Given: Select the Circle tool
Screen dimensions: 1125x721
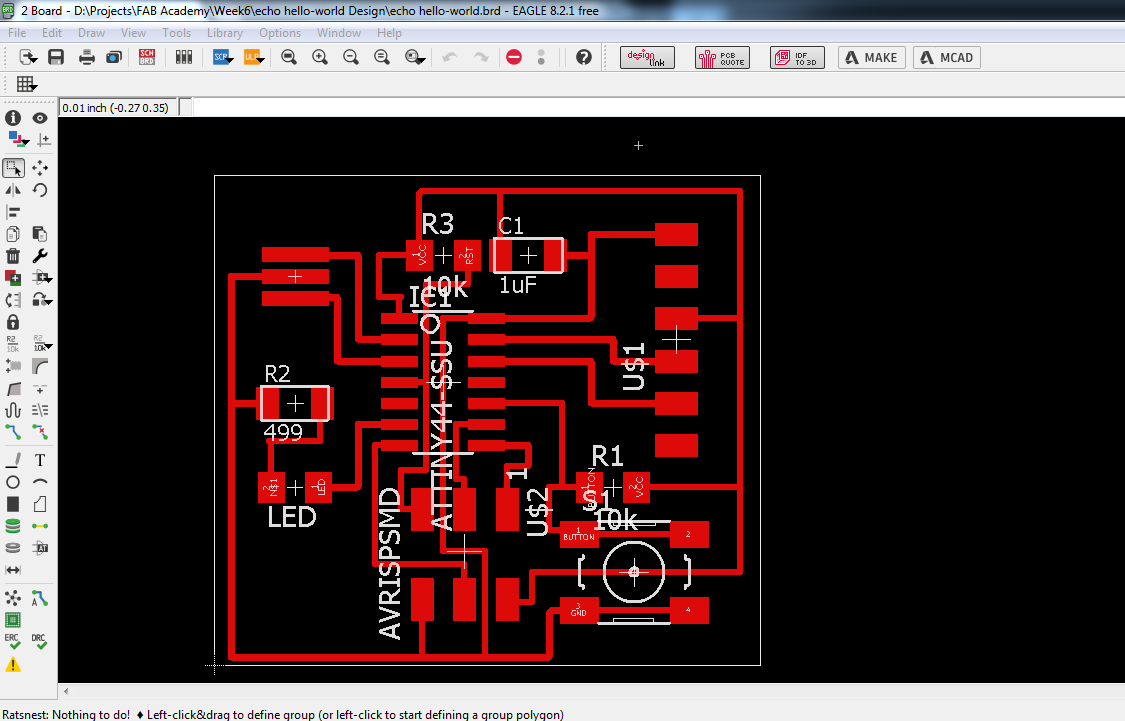Looking at the screenshot, I should (13, 482).
